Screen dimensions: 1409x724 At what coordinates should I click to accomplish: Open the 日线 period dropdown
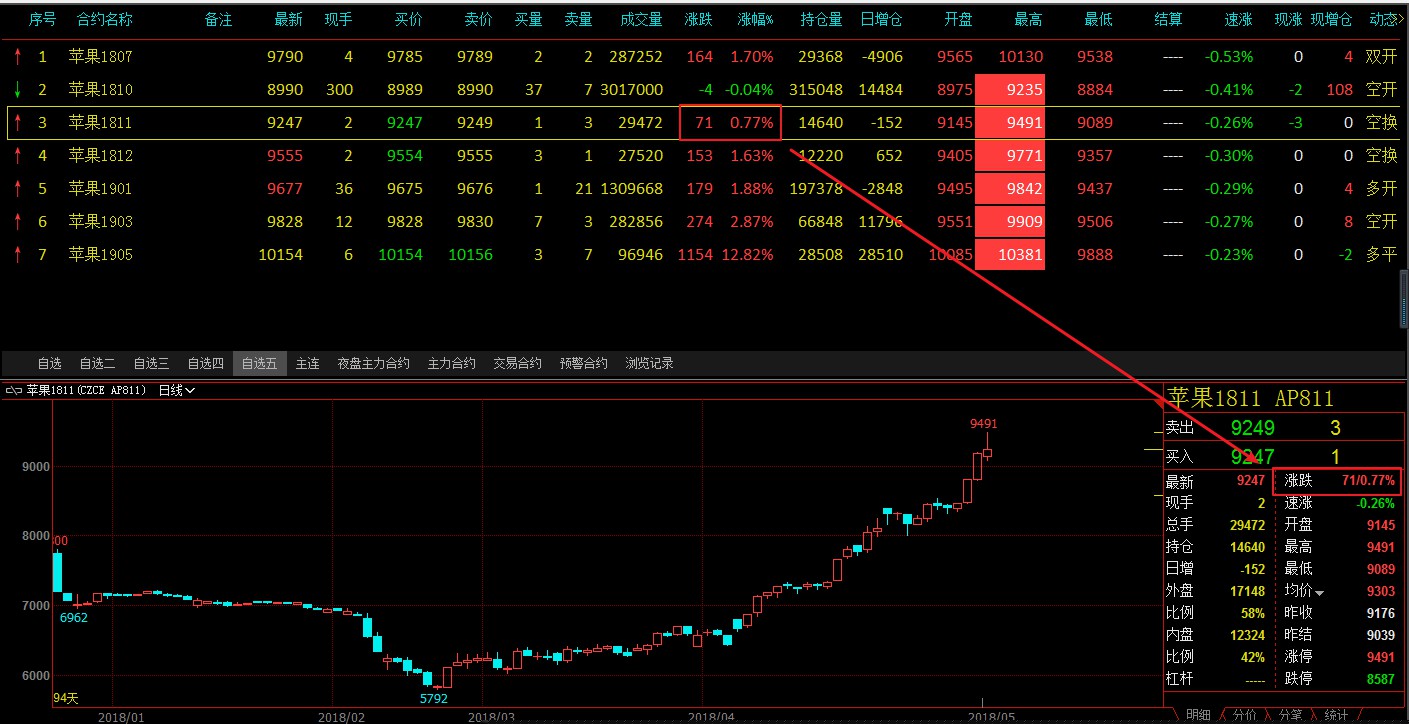coord(177,390)
